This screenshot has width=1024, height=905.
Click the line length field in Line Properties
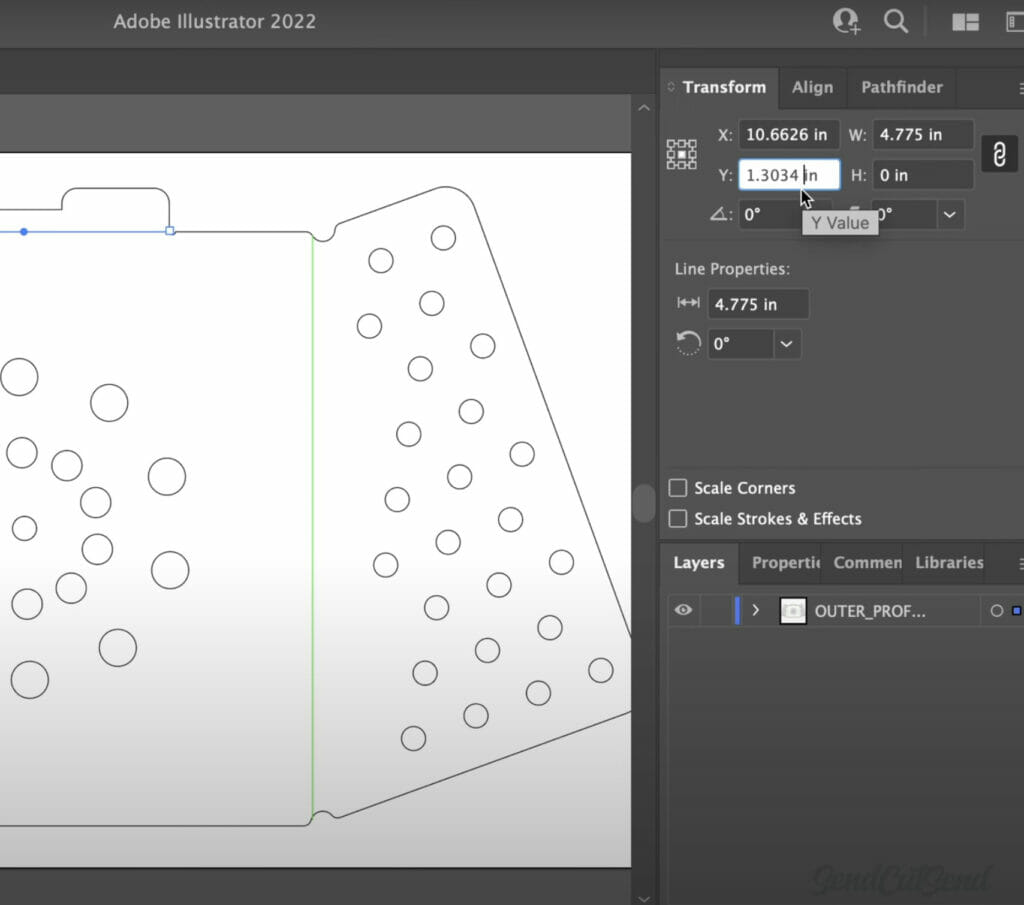click(x=757, y=304)
